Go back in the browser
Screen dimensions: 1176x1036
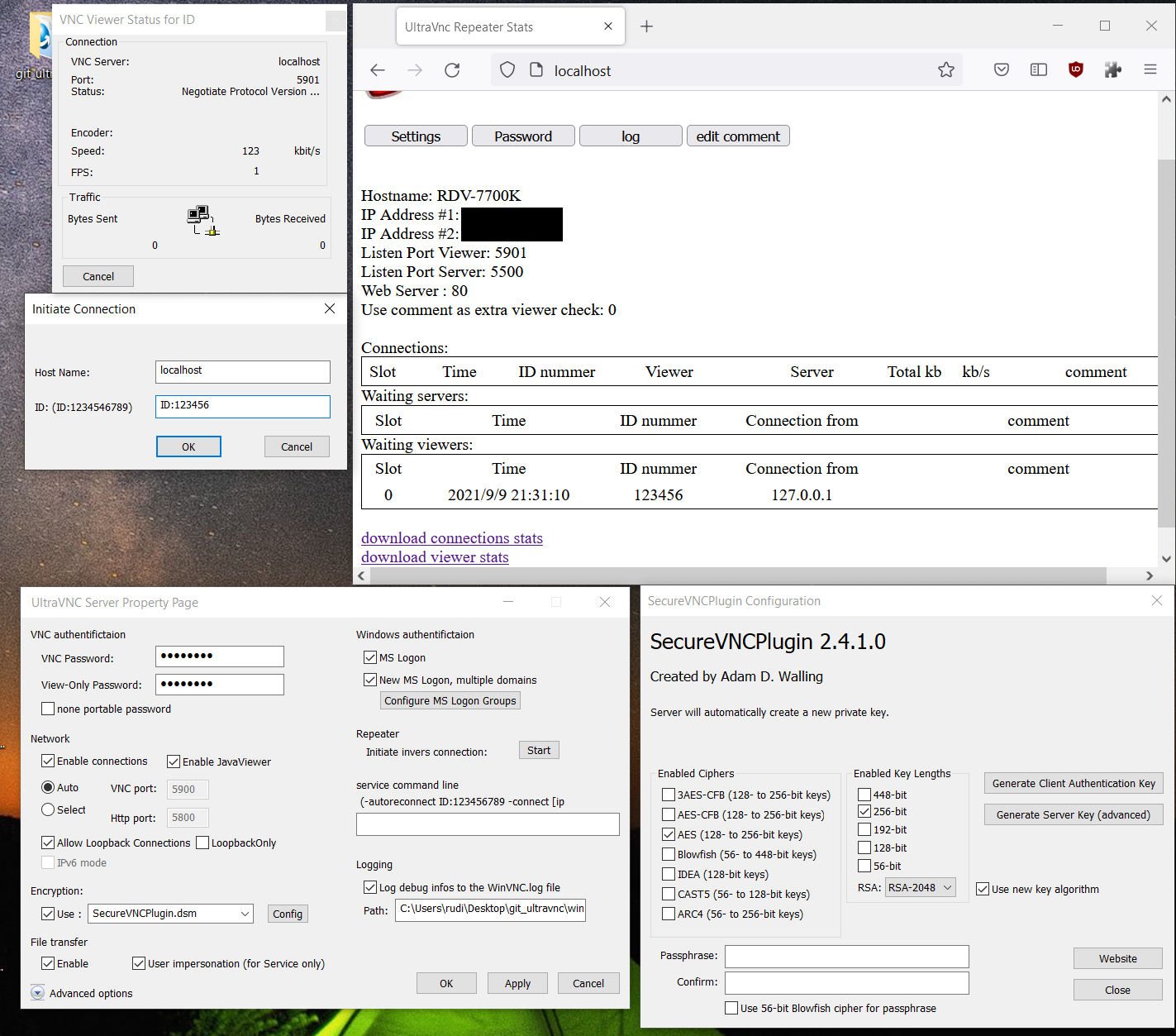pos(378,70)
